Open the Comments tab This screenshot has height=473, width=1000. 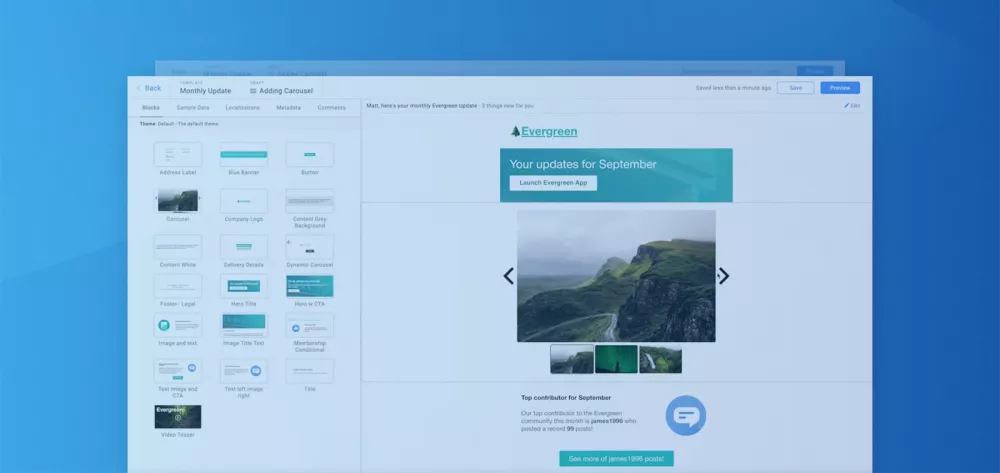(x=332, y=108)
